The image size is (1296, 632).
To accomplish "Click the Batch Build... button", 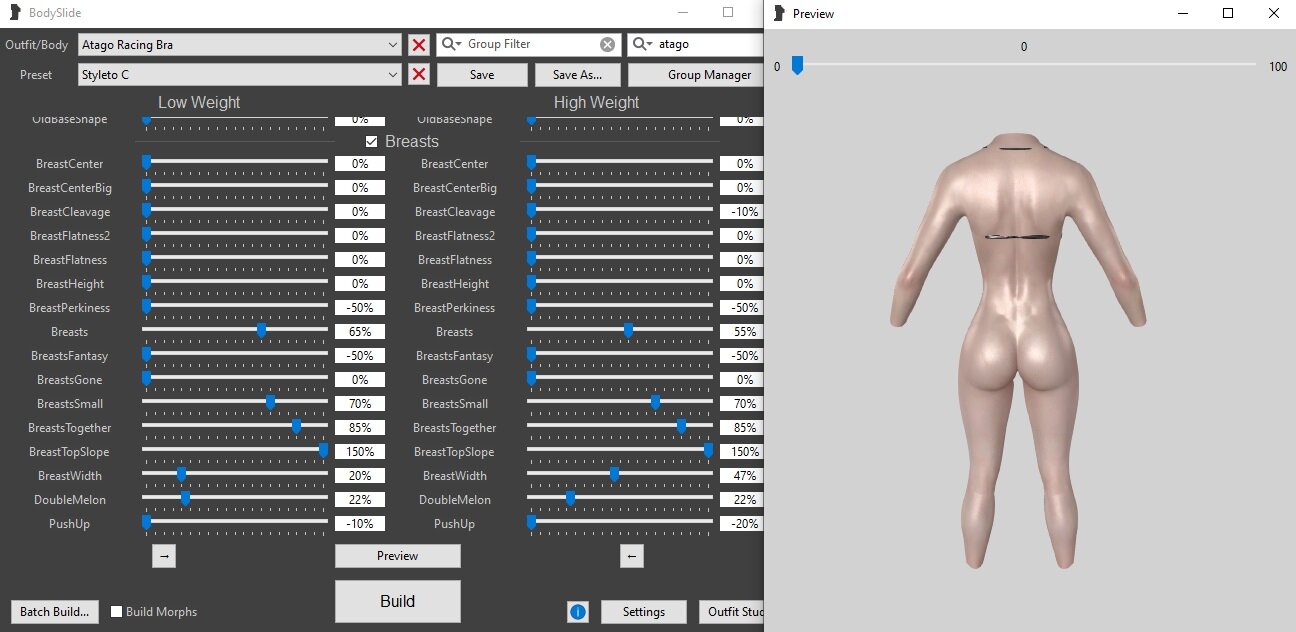I will 55,612.
